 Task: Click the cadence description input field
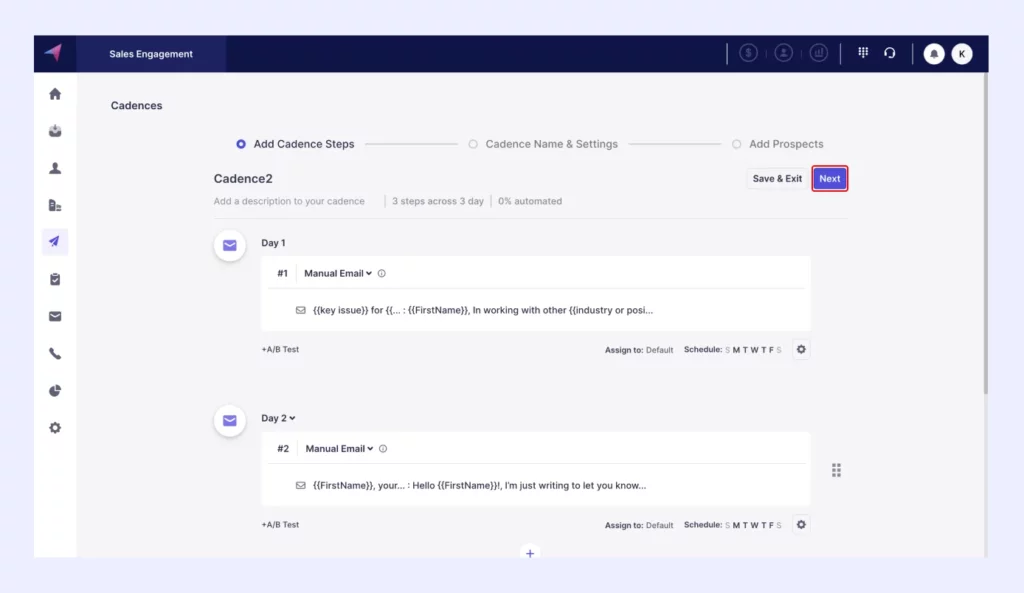(289, 201)
